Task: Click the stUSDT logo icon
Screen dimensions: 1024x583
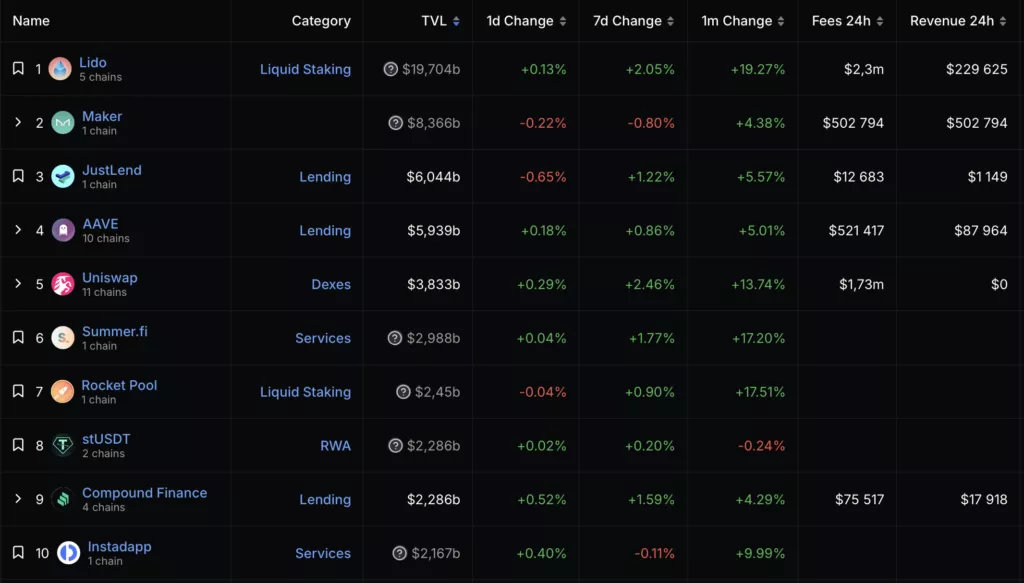Action: tap(63, 445)
